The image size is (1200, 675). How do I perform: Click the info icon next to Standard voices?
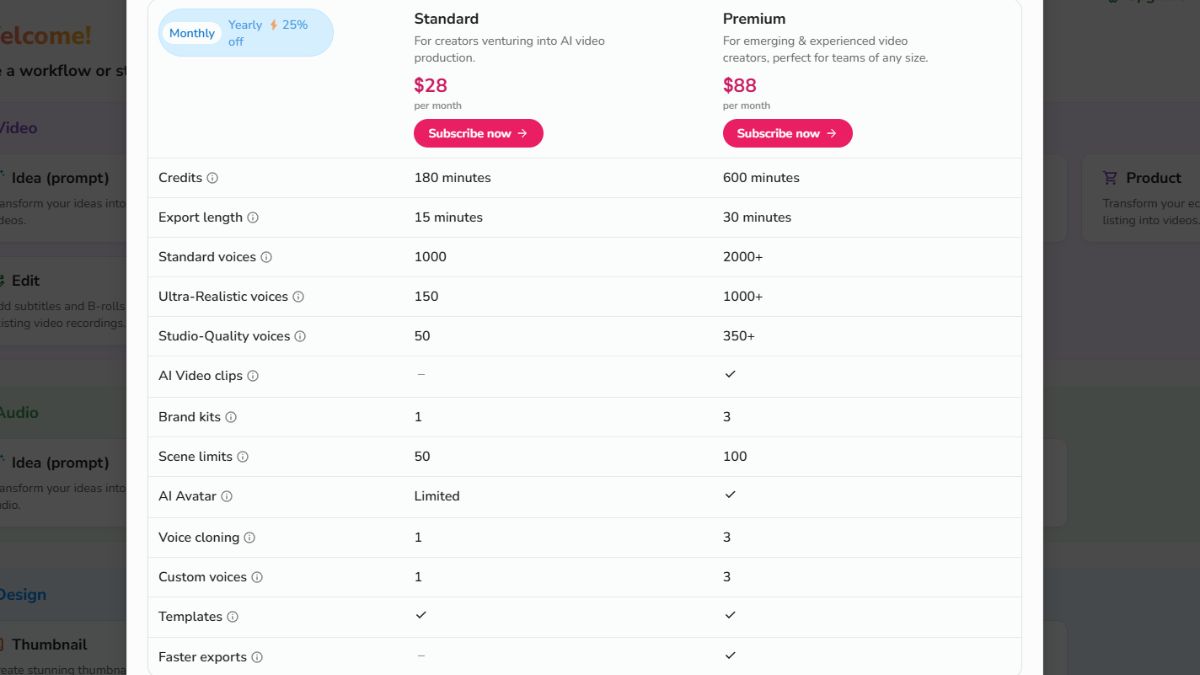(x=266, y=257)
